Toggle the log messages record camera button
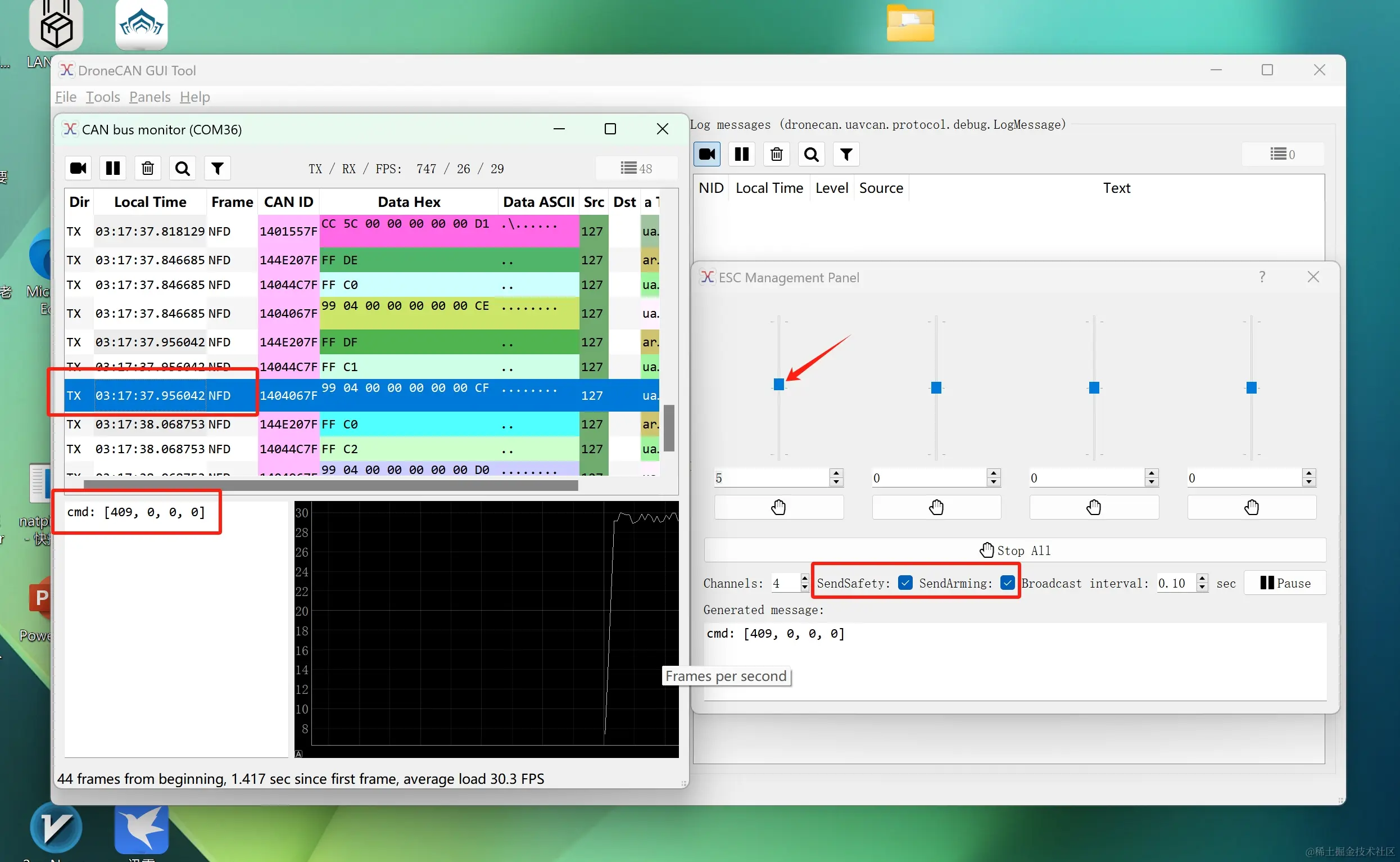This screenshot has width=1400, height=862. click(x=707, y=154)
